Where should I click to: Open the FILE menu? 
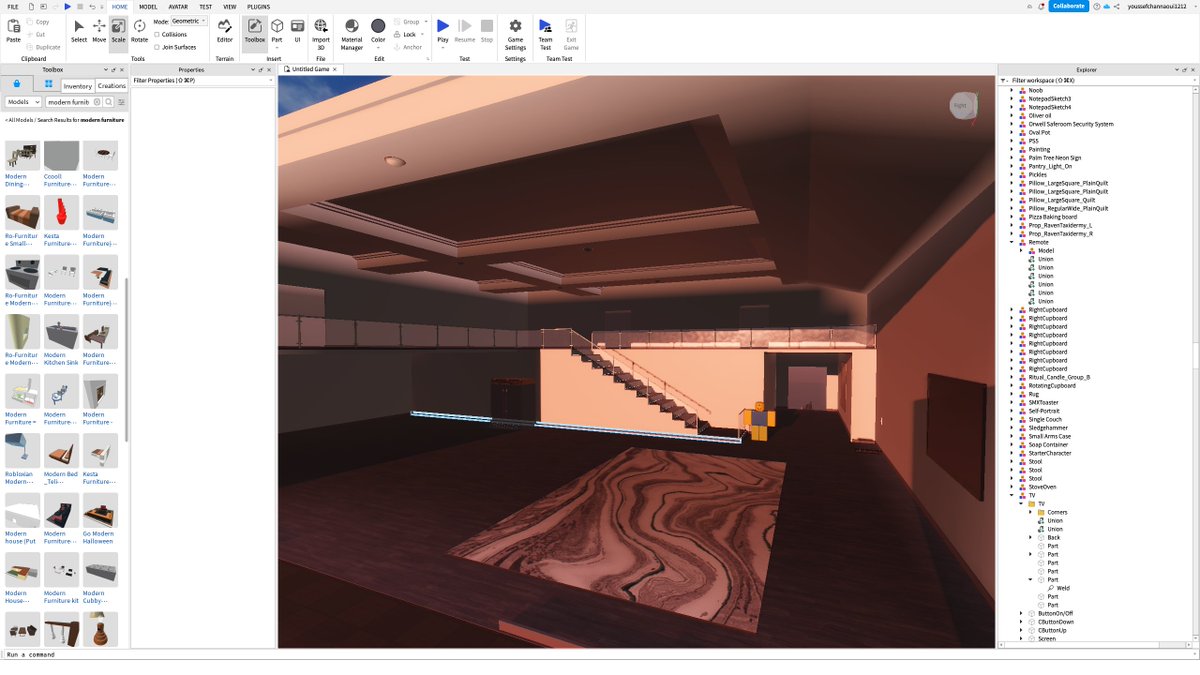point(13,6)
